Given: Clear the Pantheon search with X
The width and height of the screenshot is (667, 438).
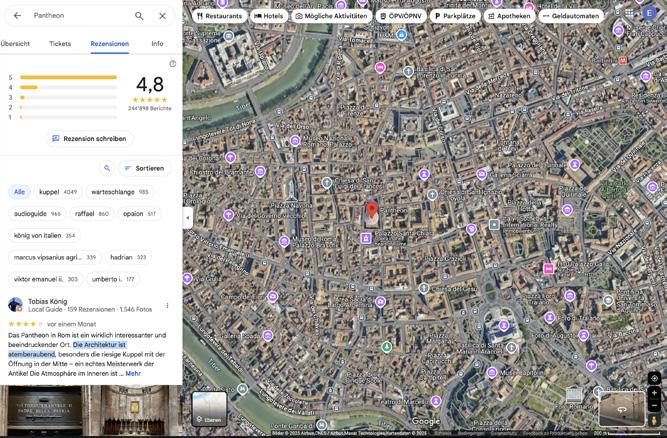Looking at the screenshot, I should (x=162, y=16).
